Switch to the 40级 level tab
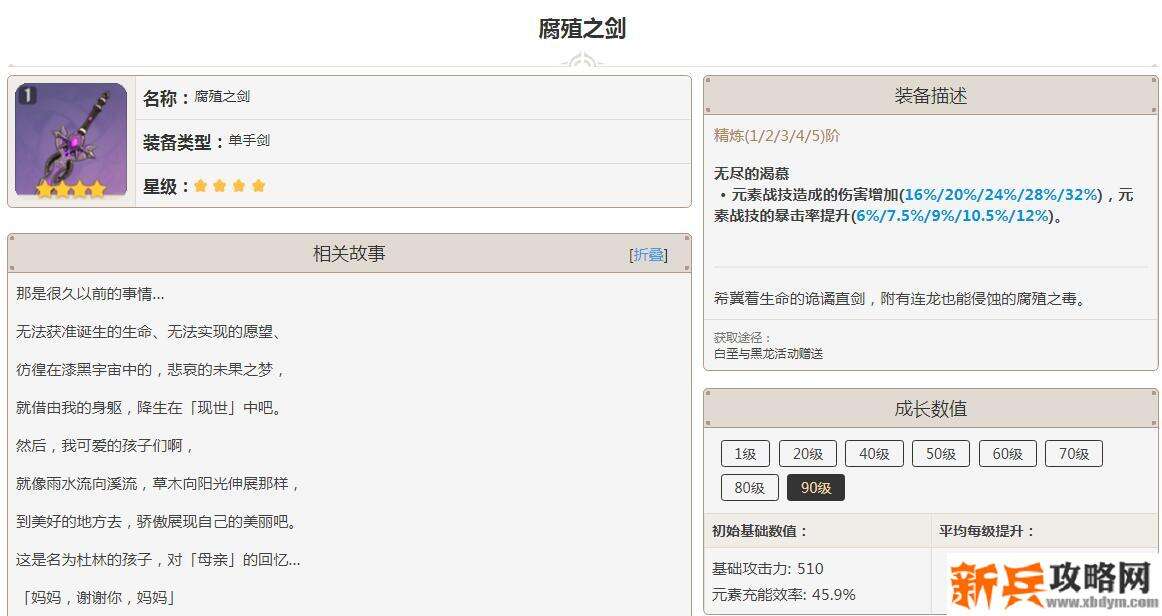Screen dimensions: 1162x616 point(874,454)
